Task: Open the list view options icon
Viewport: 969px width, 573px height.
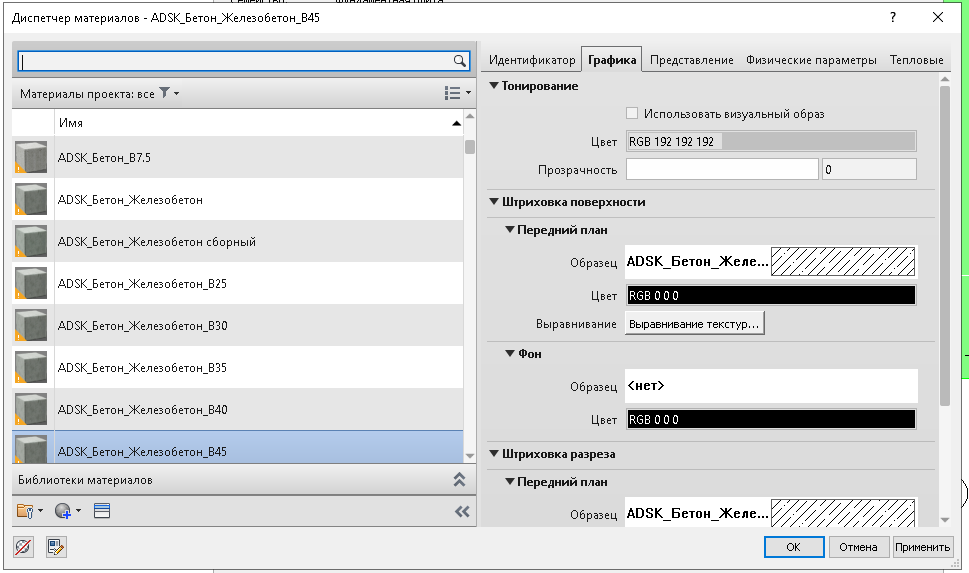Action: coord(455,93)
